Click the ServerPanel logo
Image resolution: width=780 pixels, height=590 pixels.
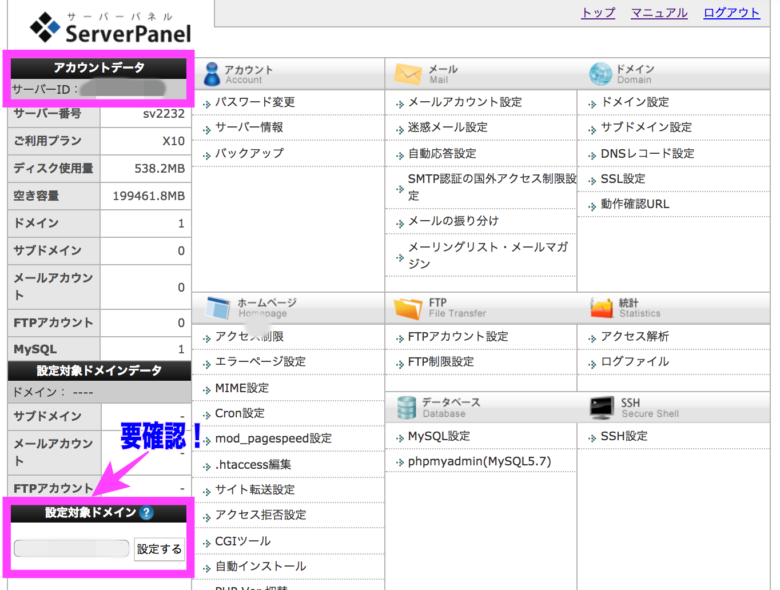[x=110, y=28]
